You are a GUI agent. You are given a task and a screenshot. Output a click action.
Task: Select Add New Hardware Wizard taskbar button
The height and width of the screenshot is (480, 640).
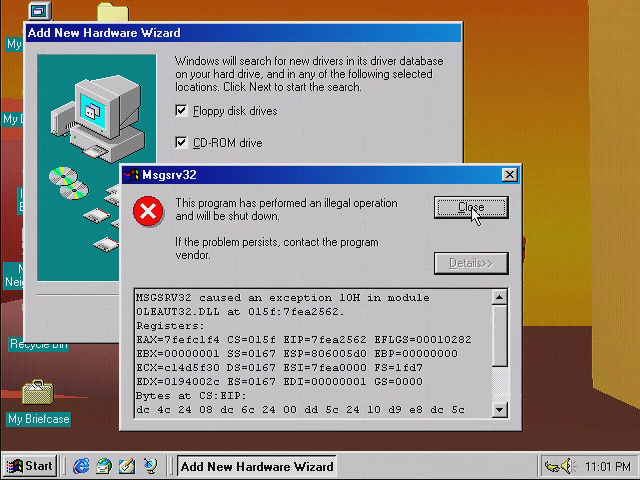[257, 466]
